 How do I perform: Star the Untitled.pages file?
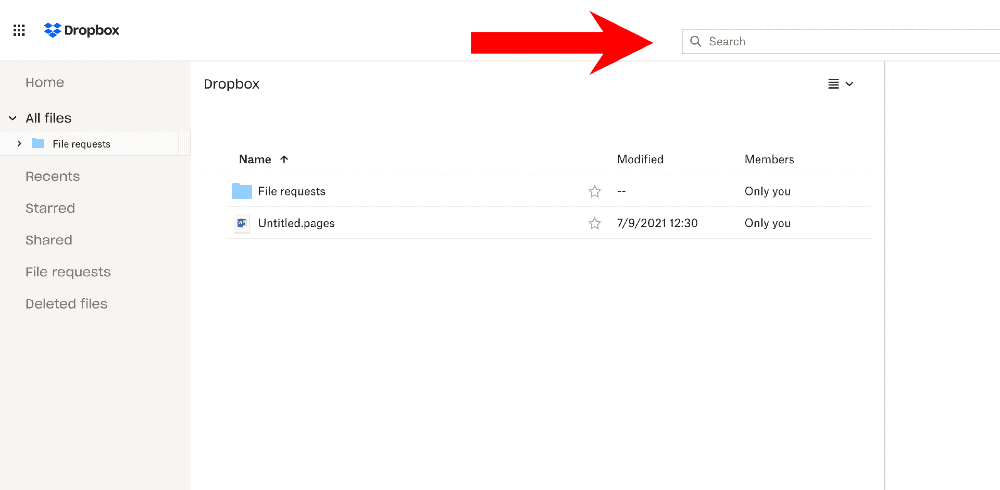tap(594, 223)
